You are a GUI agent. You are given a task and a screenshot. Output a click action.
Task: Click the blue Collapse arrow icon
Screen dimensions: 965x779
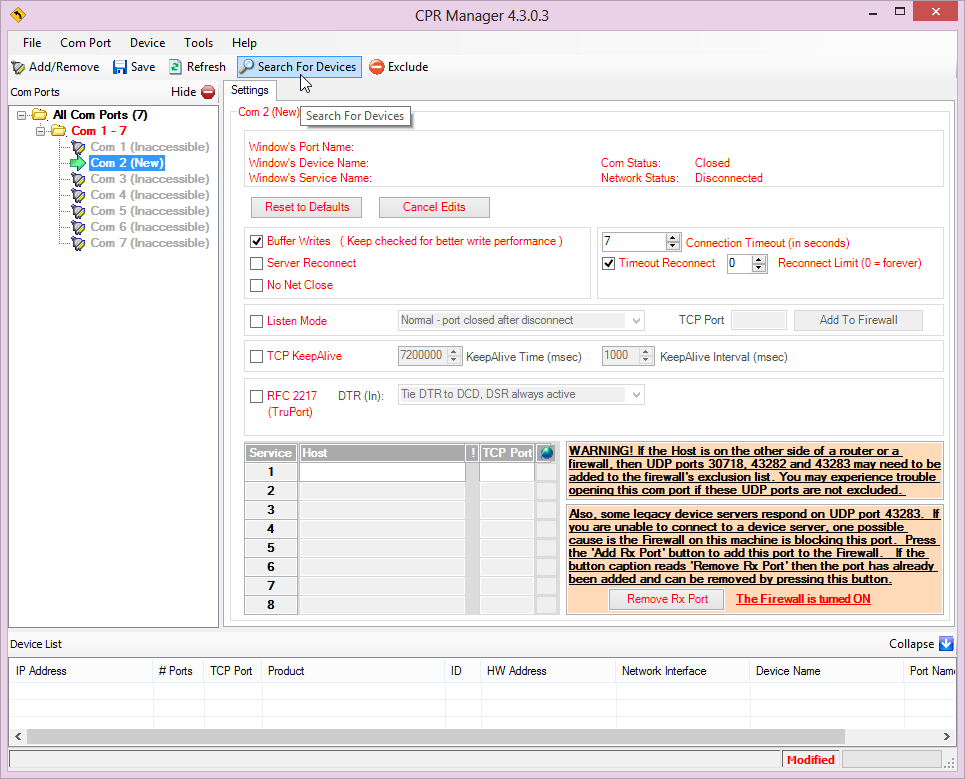coord(946,644)
